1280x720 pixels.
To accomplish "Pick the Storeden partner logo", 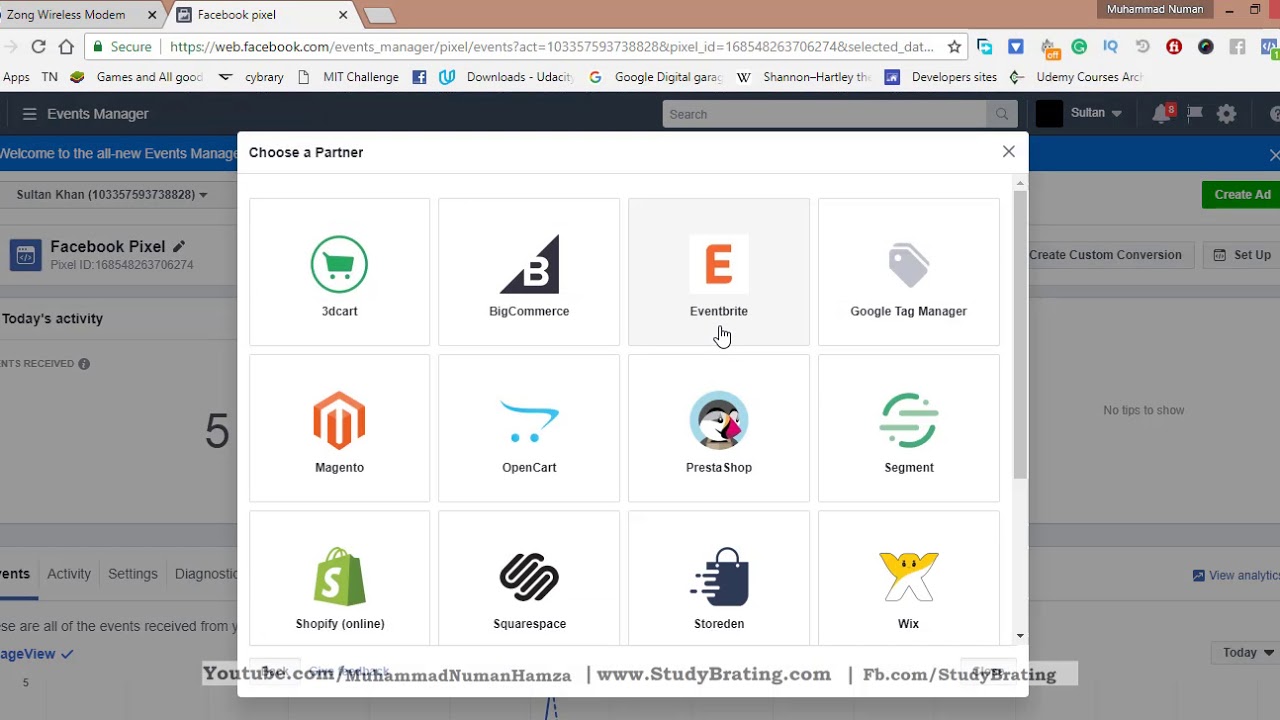I will pyautogui.click(x=719, y=577).
